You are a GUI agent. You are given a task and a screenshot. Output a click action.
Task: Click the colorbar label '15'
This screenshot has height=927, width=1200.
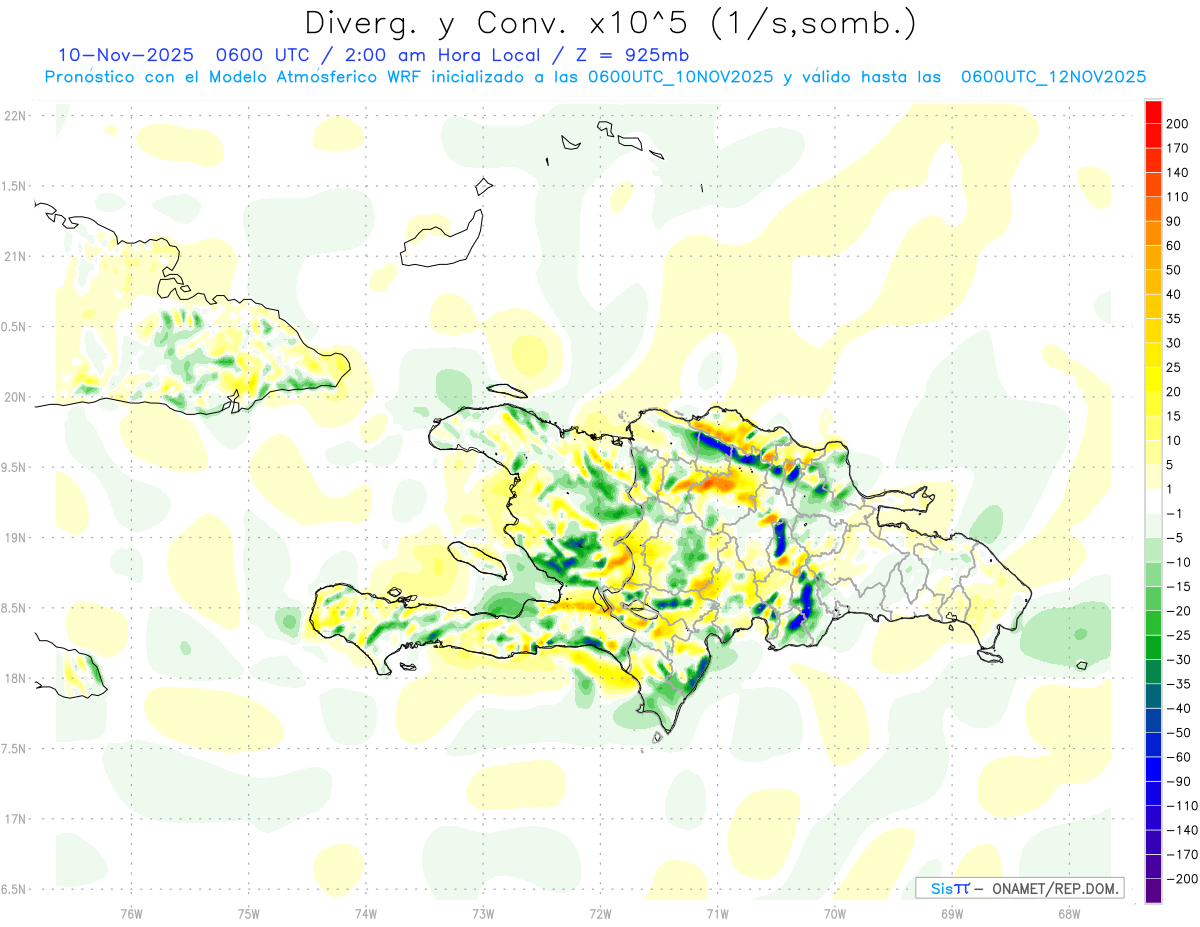[1175, 416]
